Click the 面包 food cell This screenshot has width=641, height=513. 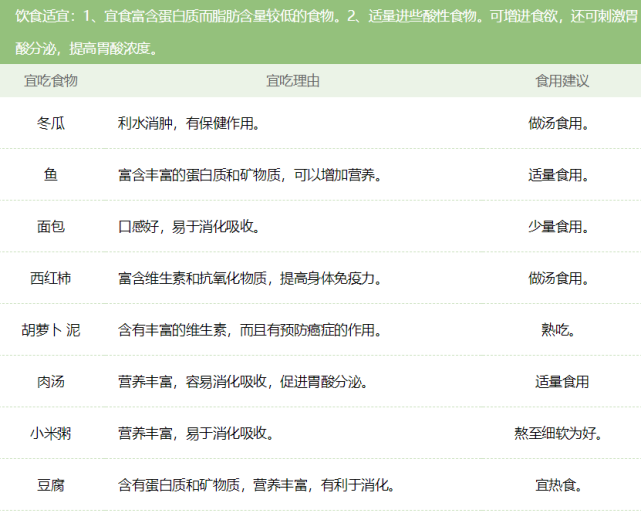(51, 226)
